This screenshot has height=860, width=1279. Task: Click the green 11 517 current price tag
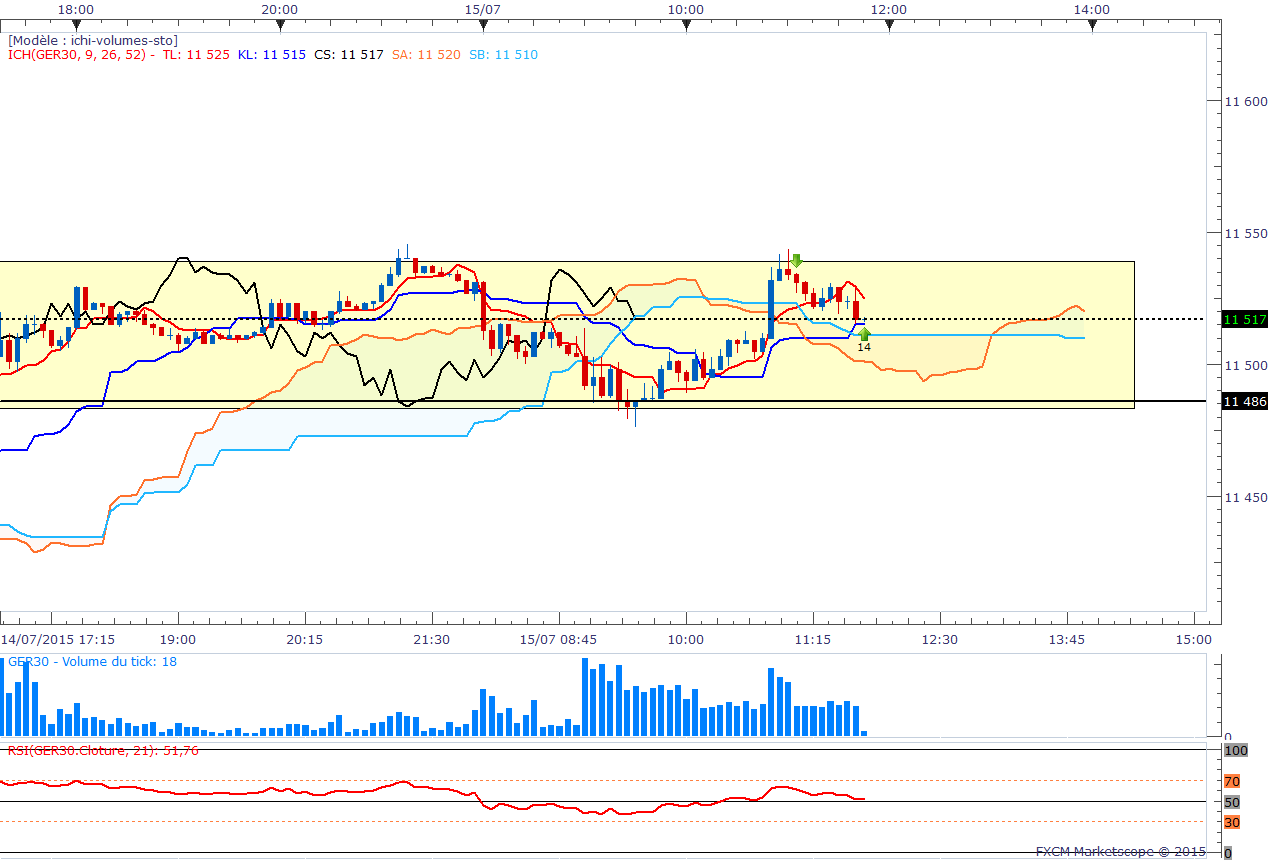point(1245,319)
